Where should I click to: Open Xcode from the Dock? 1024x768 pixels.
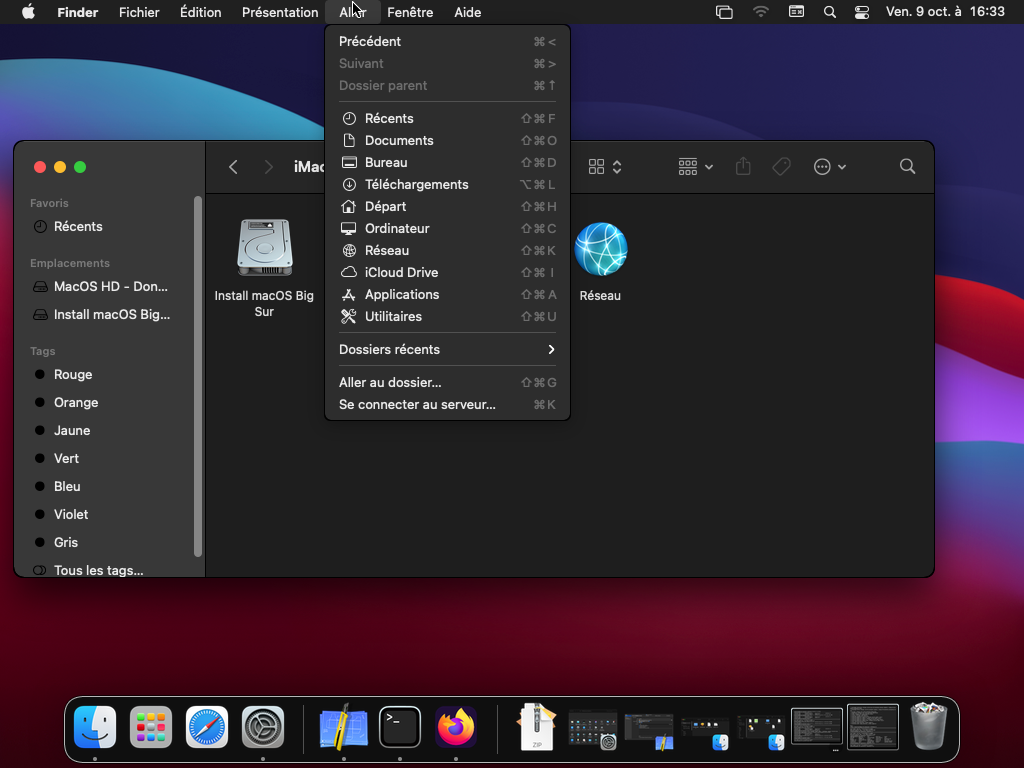[344, 727]
